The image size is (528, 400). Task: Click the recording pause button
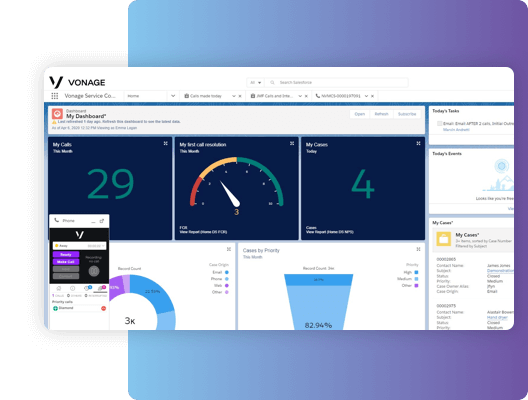94,271
